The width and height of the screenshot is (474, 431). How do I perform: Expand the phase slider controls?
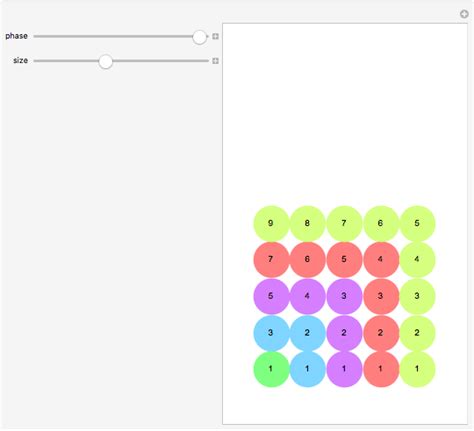(x=215, y=36)
